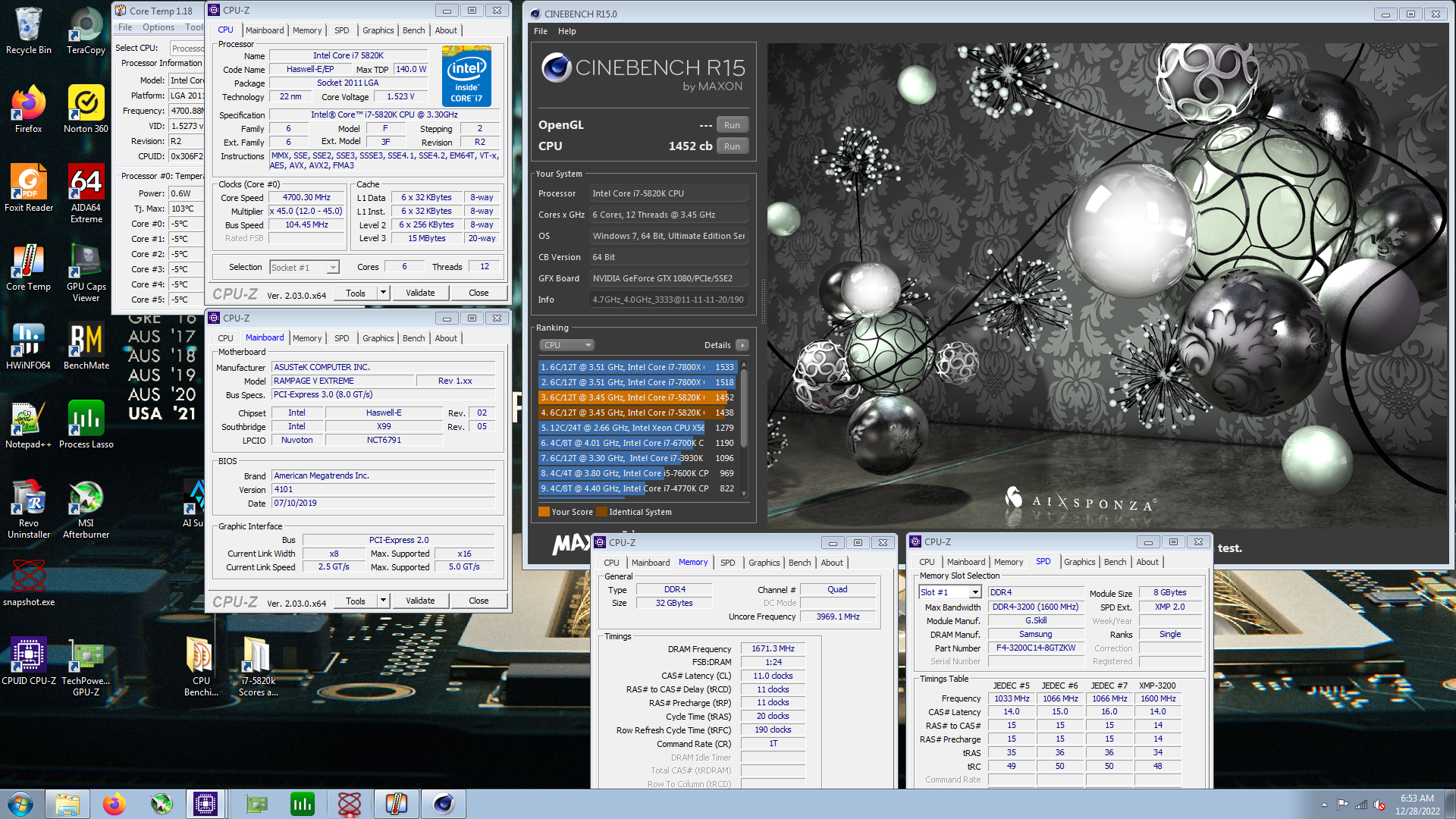Switch to Core Temp from the taskbar

(397, 804)
